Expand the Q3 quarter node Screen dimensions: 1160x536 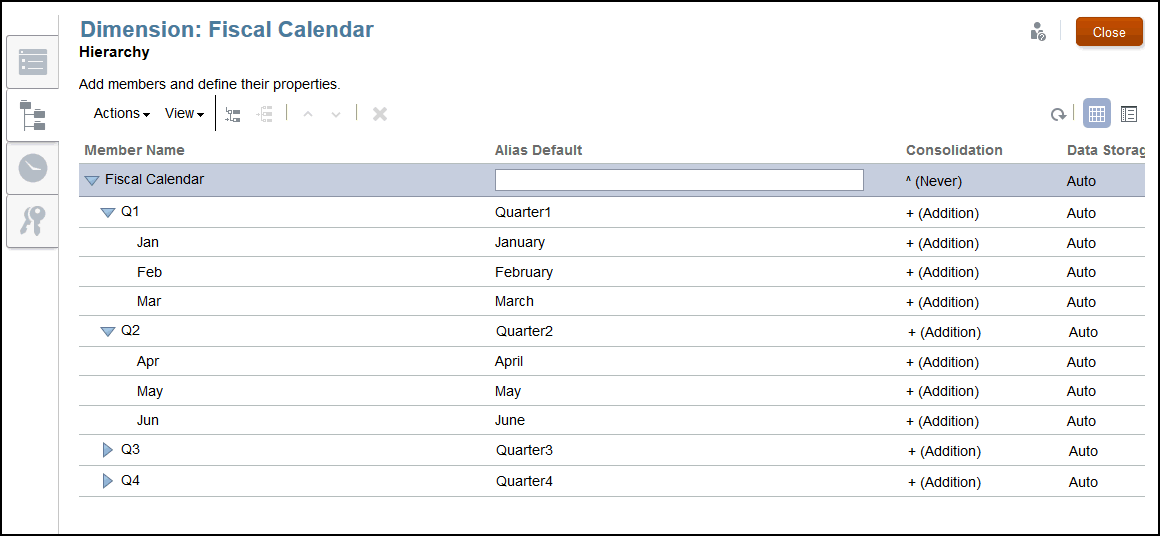(x=108, y=450)
